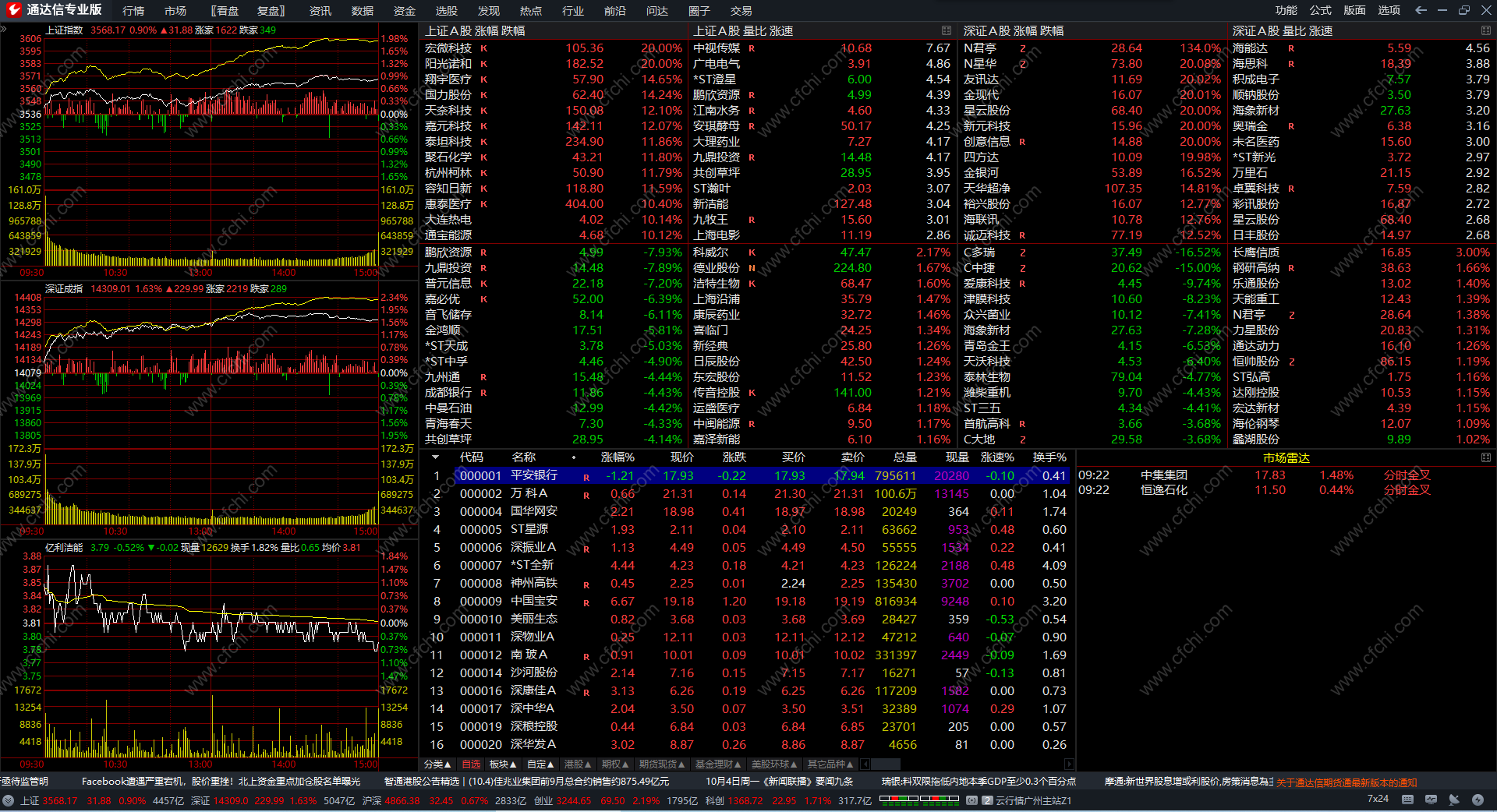Click the circular icon left of 上证 in the status bar
This screenshot has height=812, width=1497.
pos(8,800)
